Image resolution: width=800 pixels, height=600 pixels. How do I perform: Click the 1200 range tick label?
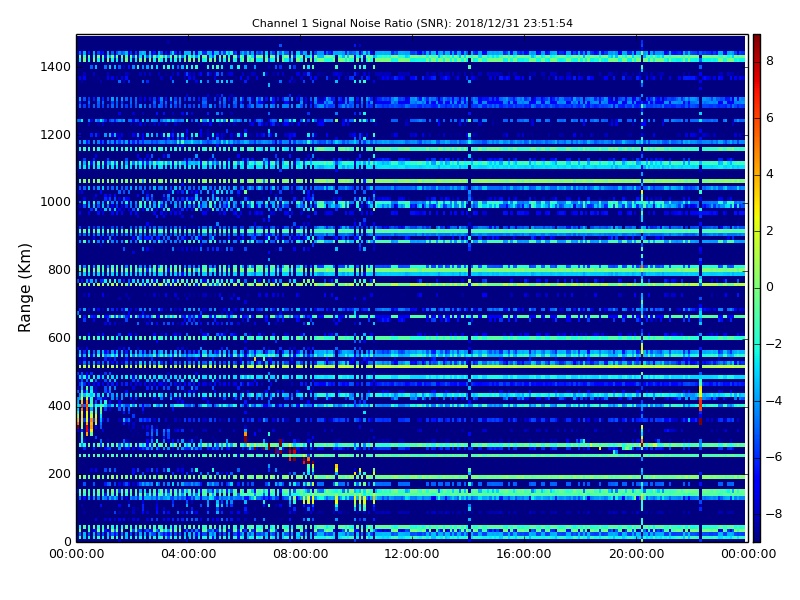point(56,135)
